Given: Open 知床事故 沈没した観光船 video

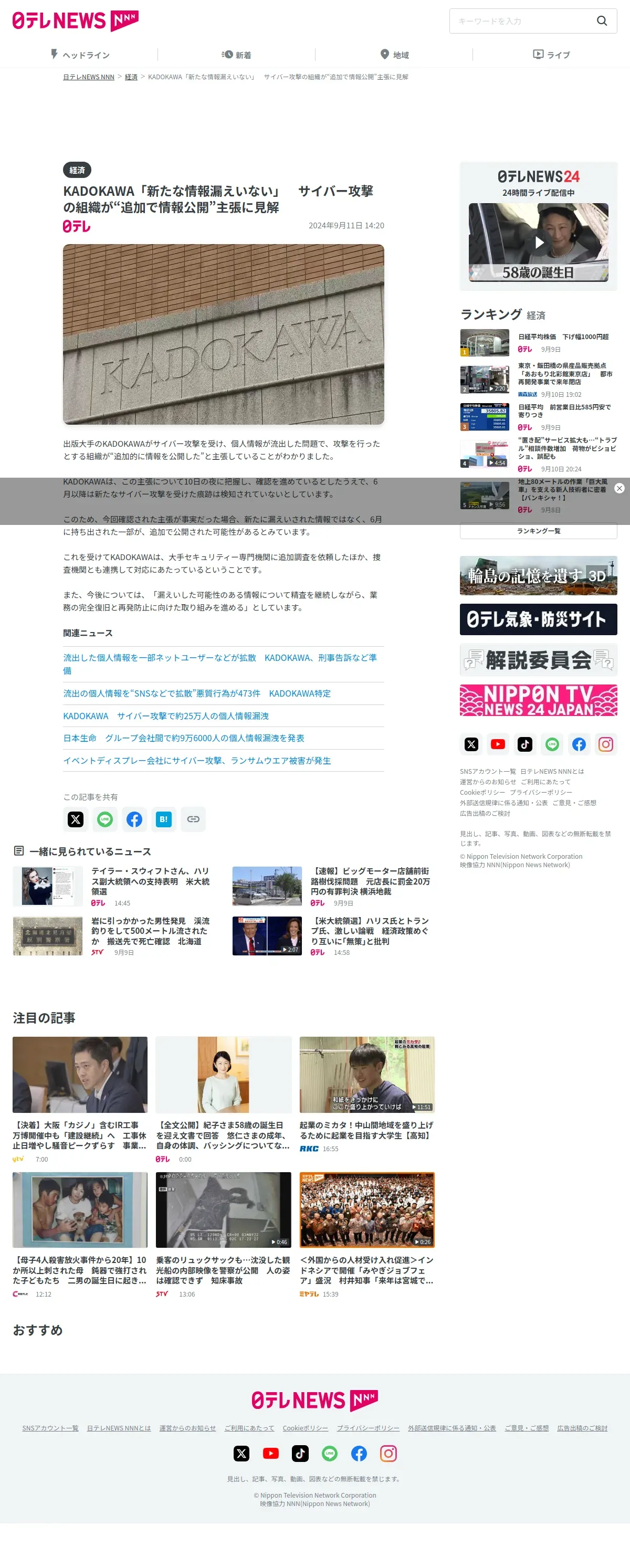Looking at the screenshot, I should tap(224, 1235).
